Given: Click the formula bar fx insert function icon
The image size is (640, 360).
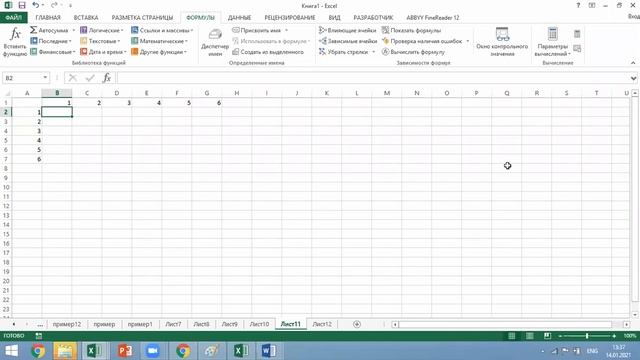Looking at the screenshot, I should click(107, 78).
